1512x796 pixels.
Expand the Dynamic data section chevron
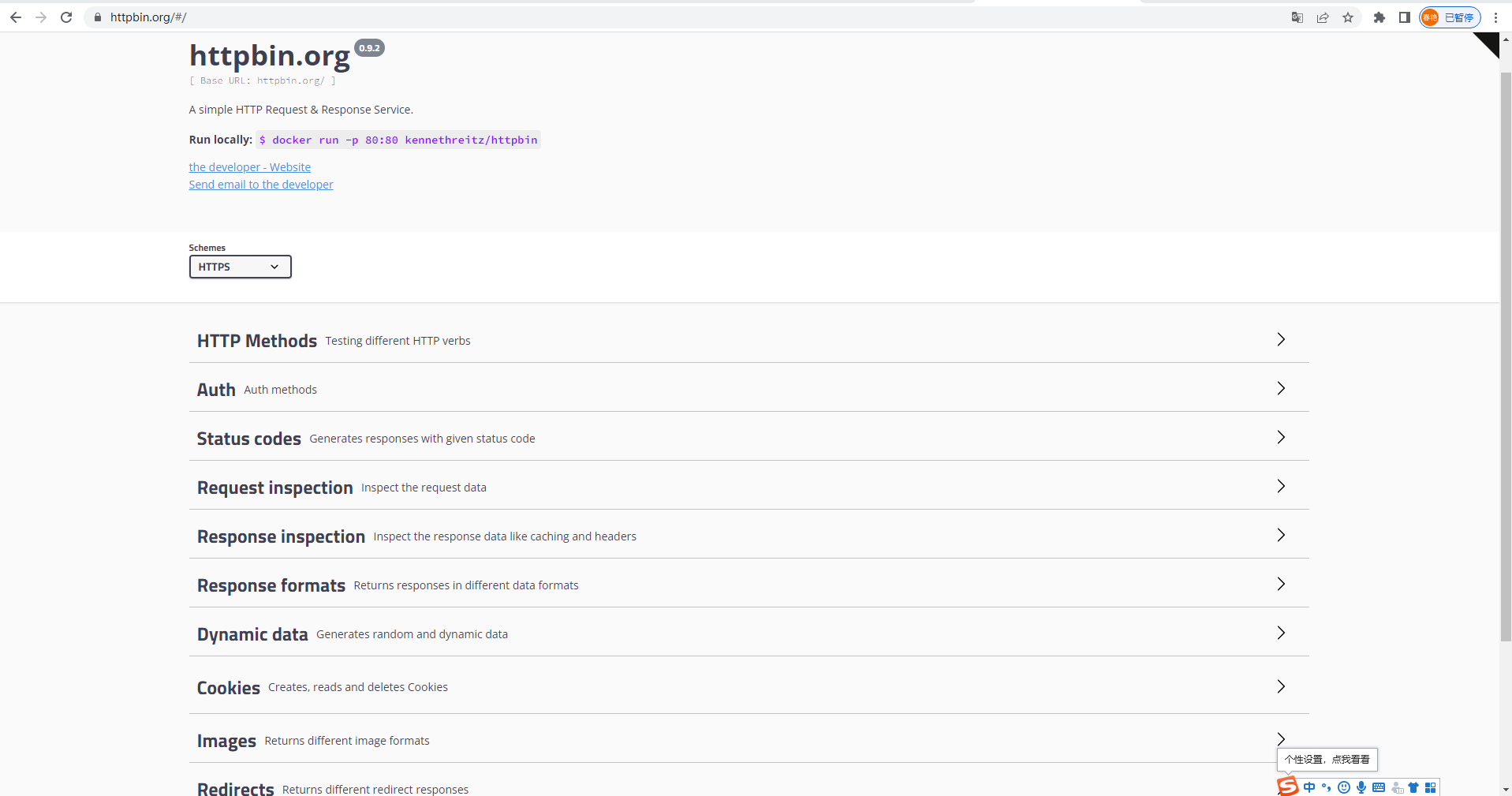(x=1281, y=633)
